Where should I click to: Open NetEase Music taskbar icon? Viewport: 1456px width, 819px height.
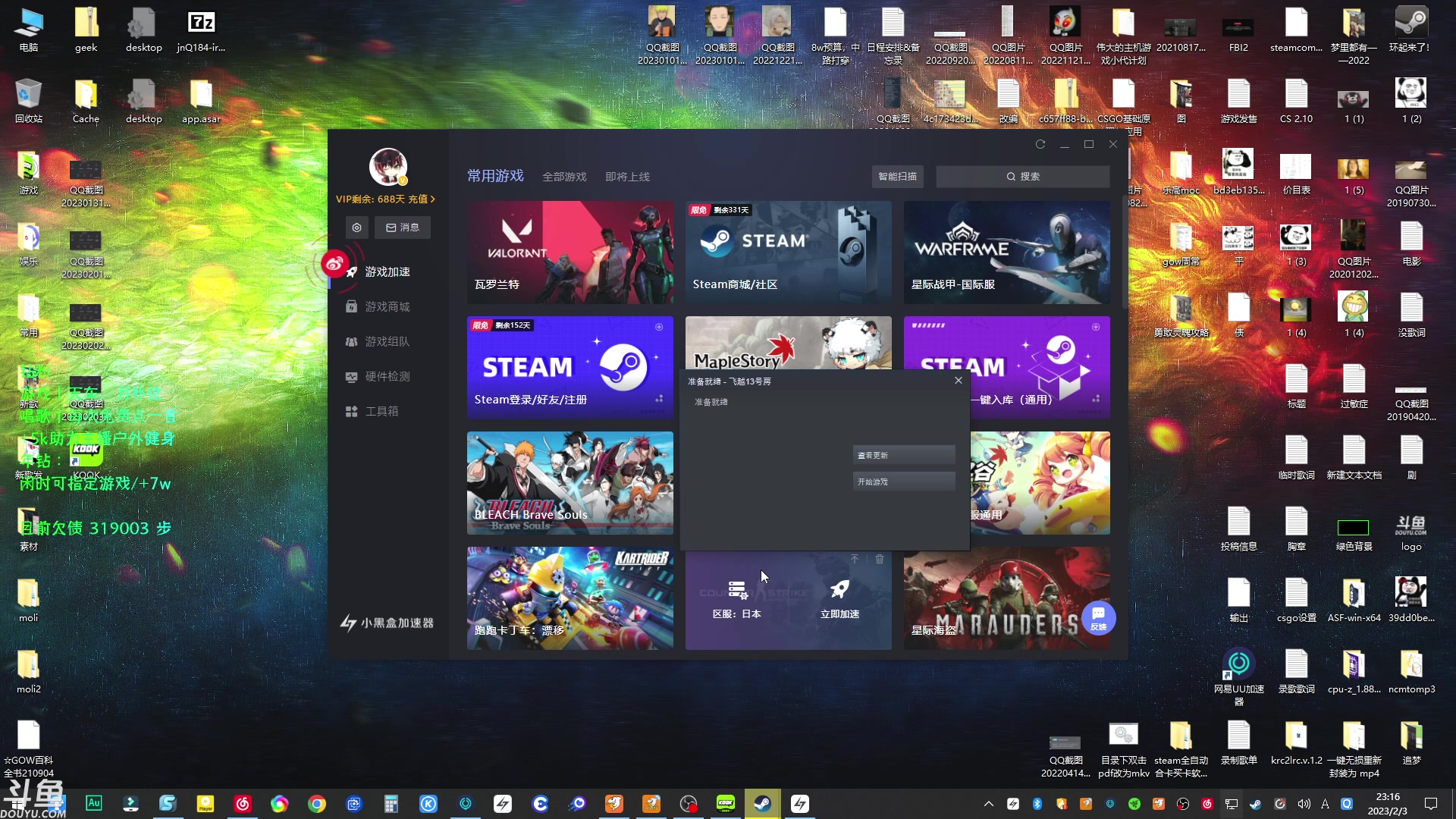[x=243, y=804]
